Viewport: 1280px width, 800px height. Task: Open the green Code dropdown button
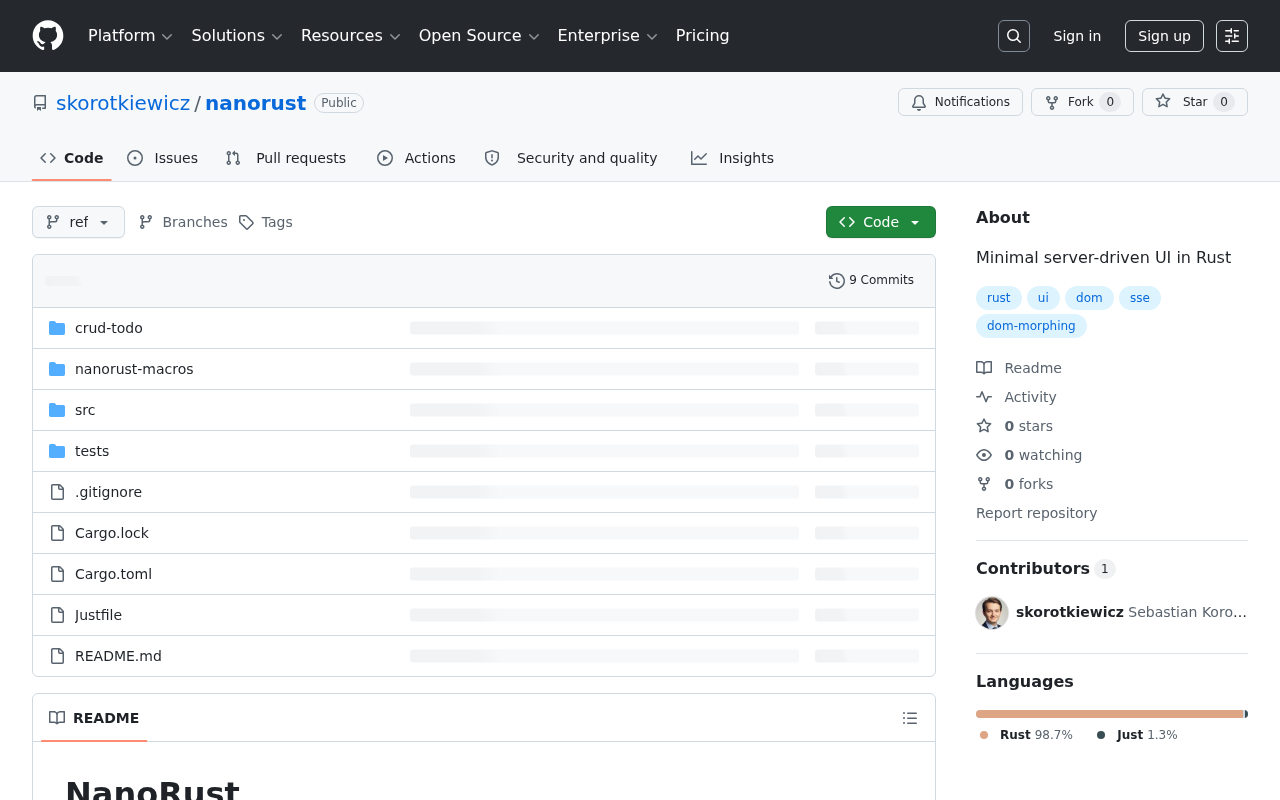tap(881, 222)
